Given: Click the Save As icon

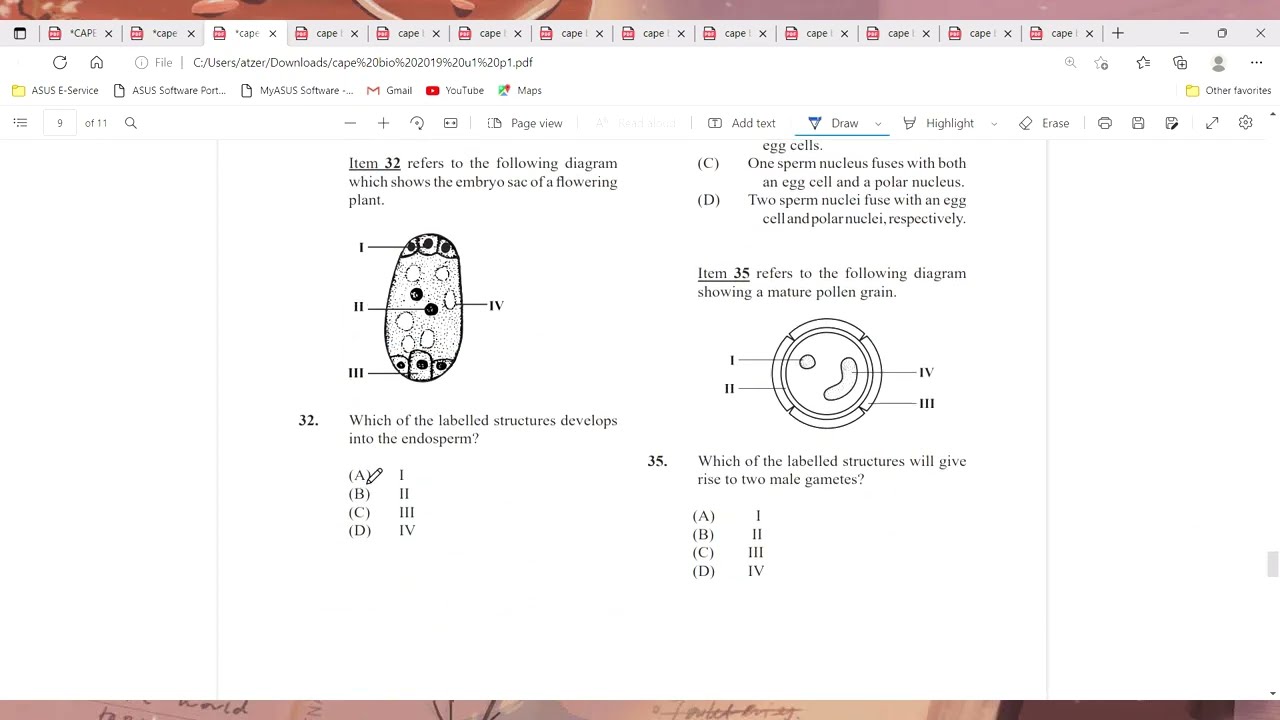Looking at the screenshot, I should coord(1172,123).
